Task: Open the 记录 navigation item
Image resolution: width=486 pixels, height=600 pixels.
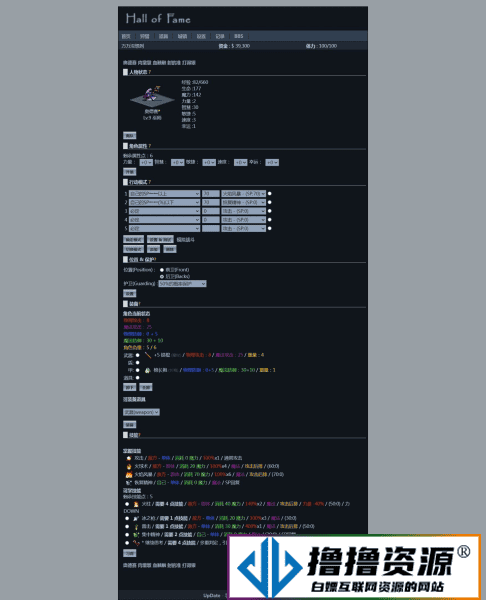Action: click(220, 36)
